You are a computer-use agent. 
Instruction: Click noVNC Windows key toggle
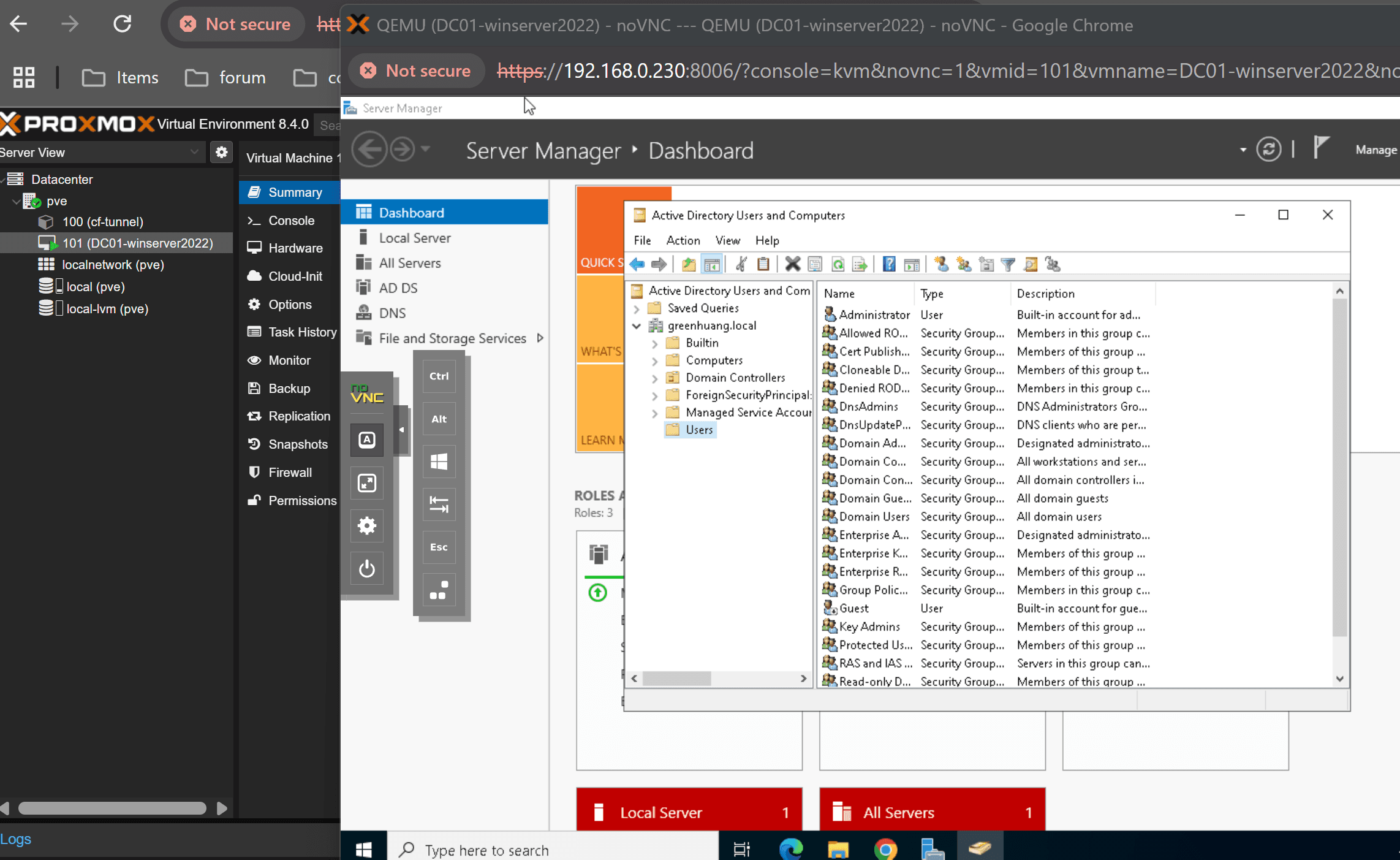coord(439,462)
